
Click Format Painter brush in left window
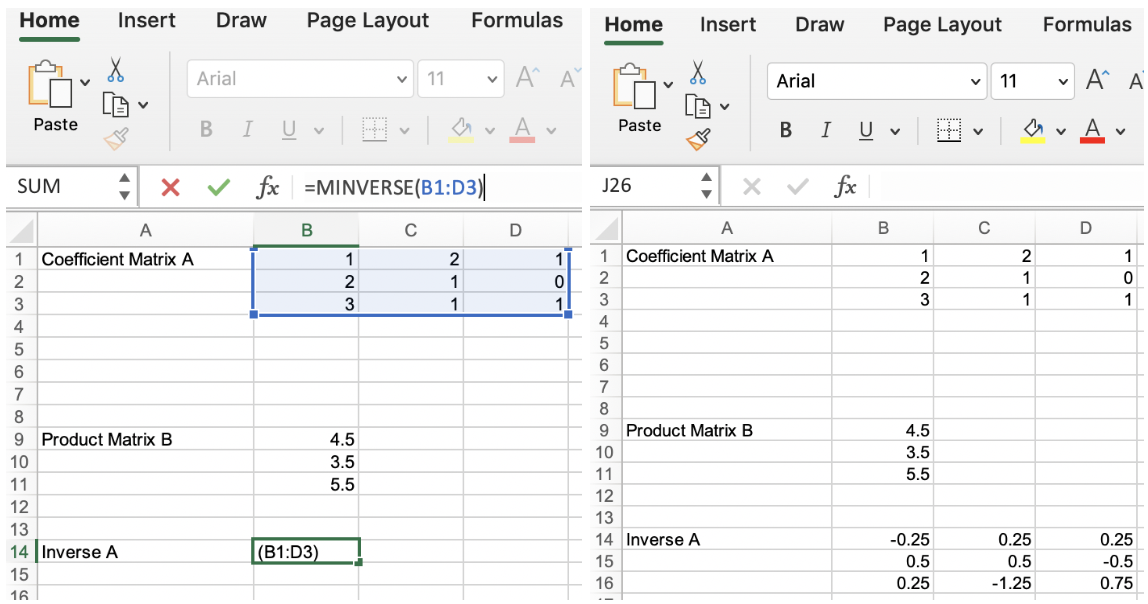pos(116,138)
